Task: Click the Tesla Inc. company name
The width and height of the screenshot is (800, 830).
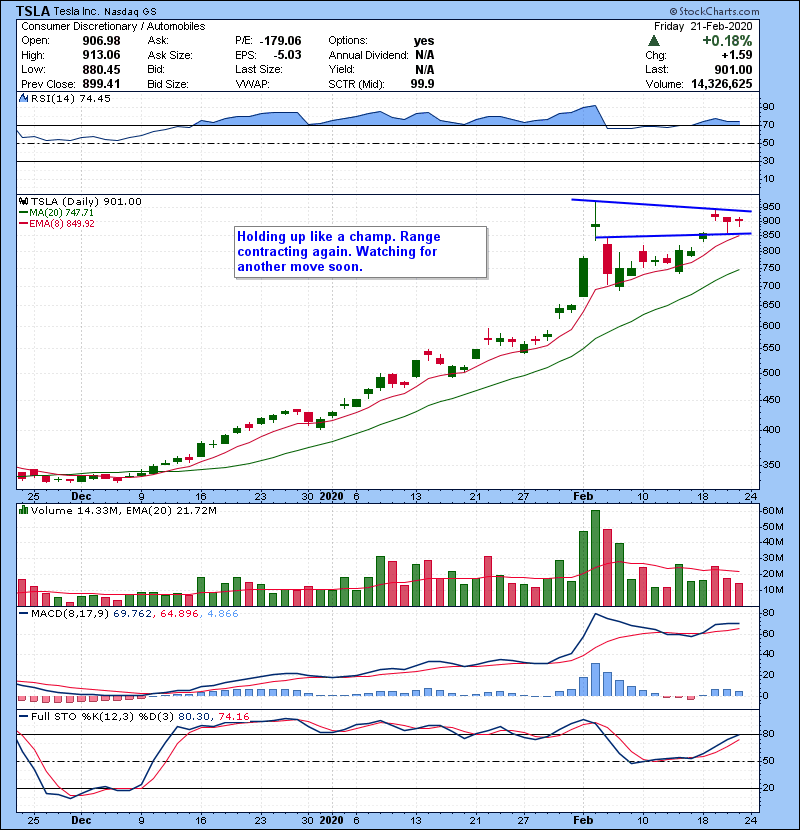Action: click(x=76, y=11)
